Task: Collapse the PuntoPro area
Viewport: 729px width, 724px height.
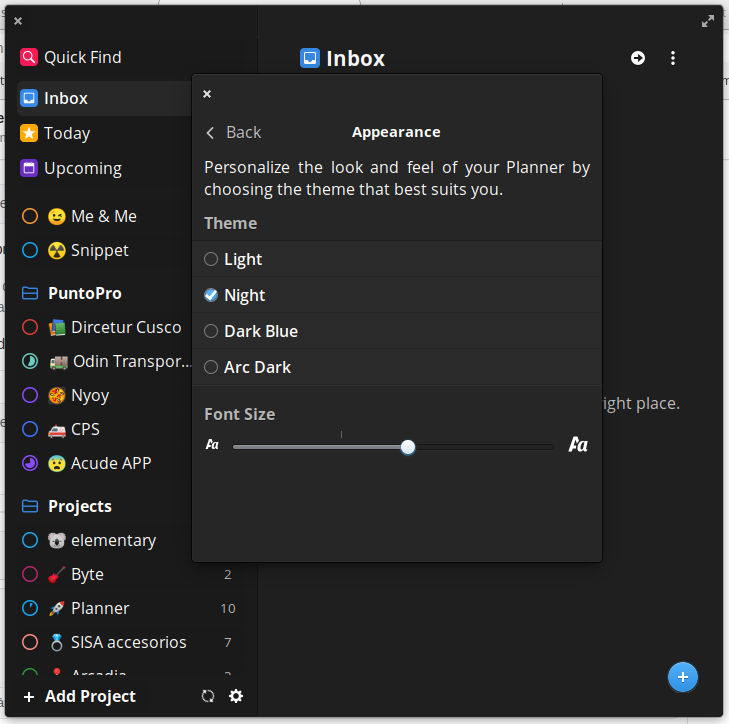Action: (85, 293)
